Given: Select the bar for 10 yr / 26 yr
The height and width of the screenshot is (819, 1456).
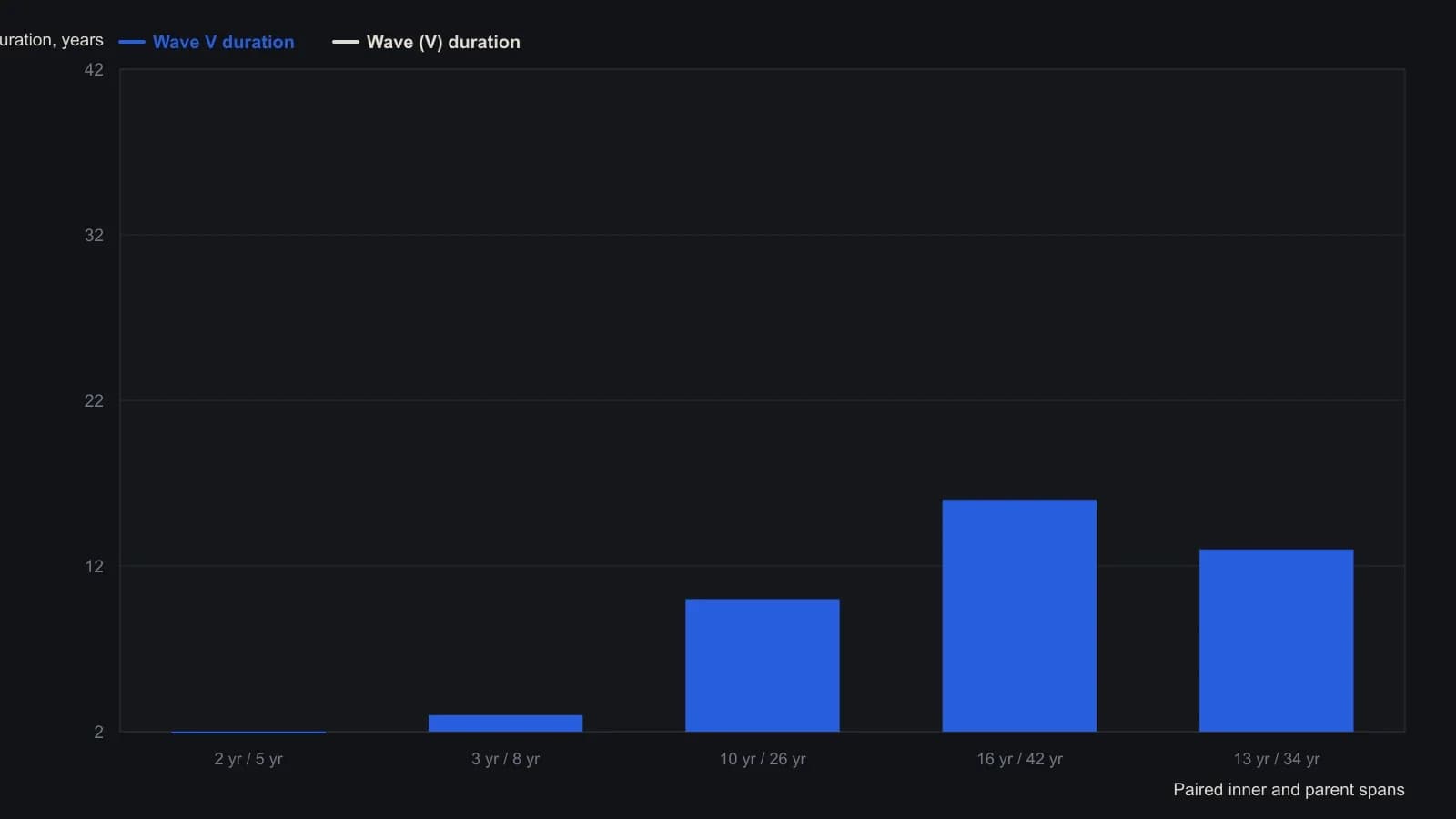Looking at the screenshot, I should point(763,665).
